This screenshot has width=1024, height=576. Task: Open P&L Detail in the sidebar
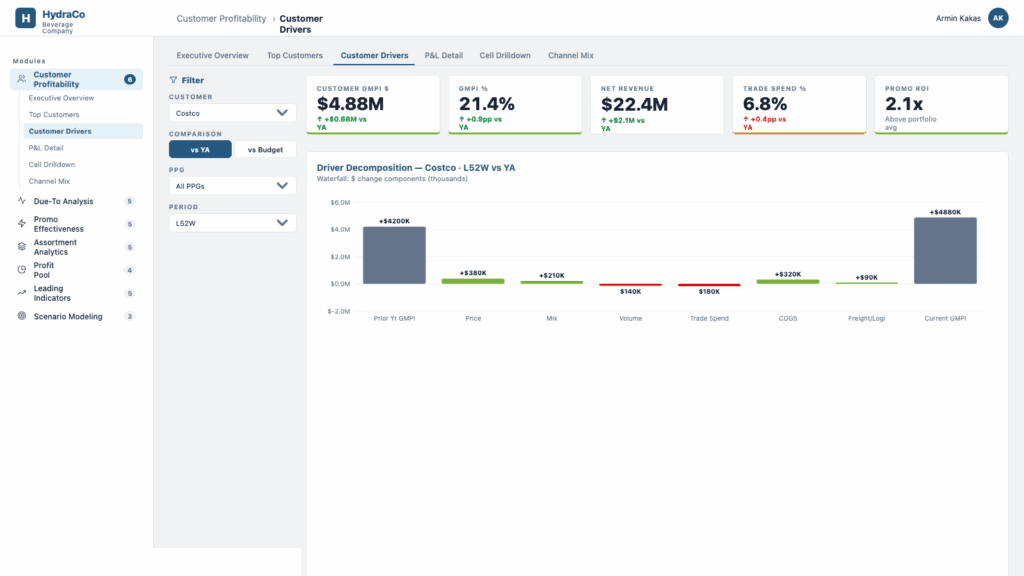click(x=82, y=148)
